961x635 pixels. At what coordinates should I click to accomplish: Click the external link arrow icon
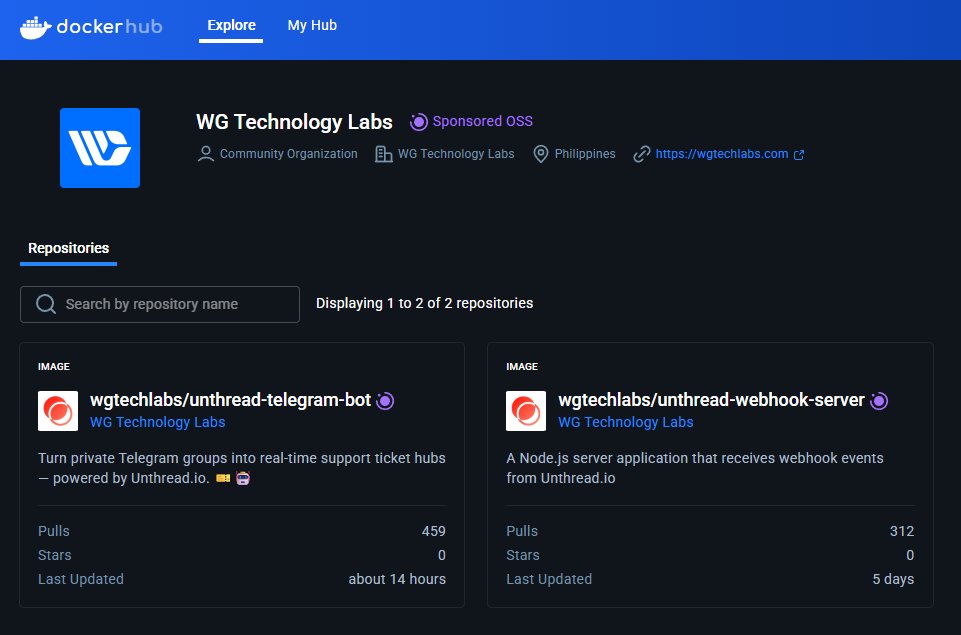tap(799, 154)
